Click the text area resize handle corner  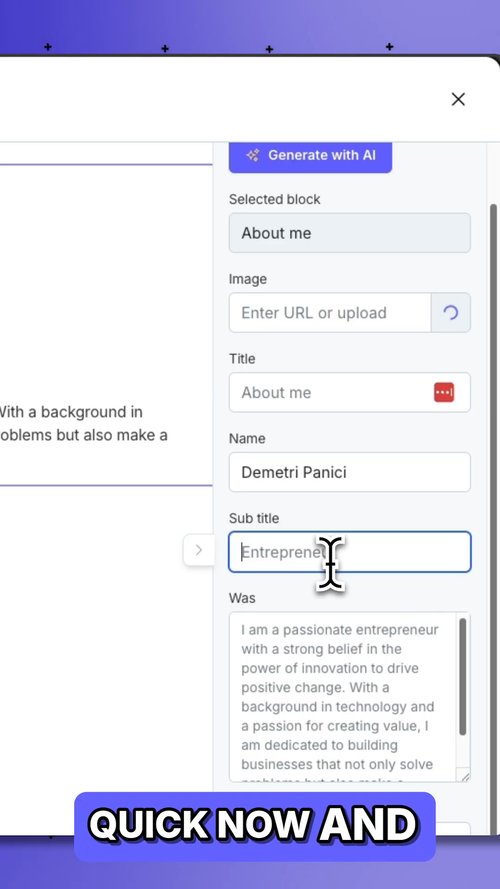465,777
